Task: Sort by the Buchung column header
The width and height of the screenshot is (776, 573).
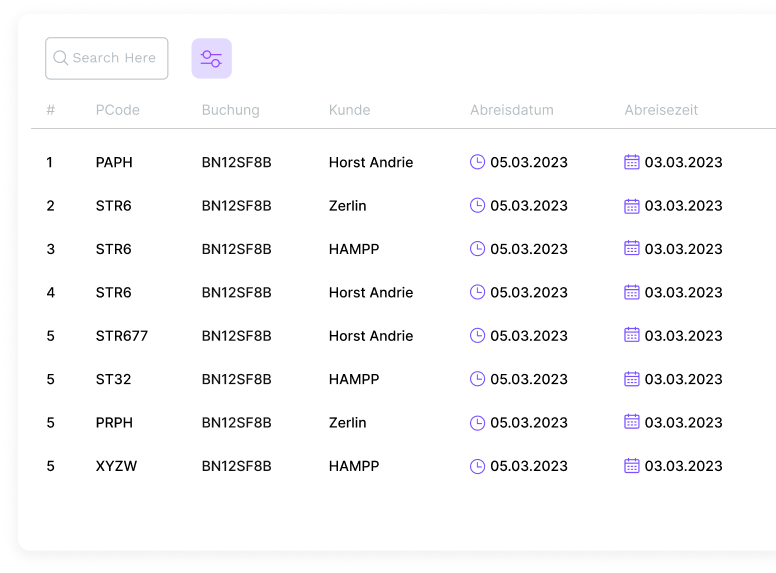Action: pos(230,110)
